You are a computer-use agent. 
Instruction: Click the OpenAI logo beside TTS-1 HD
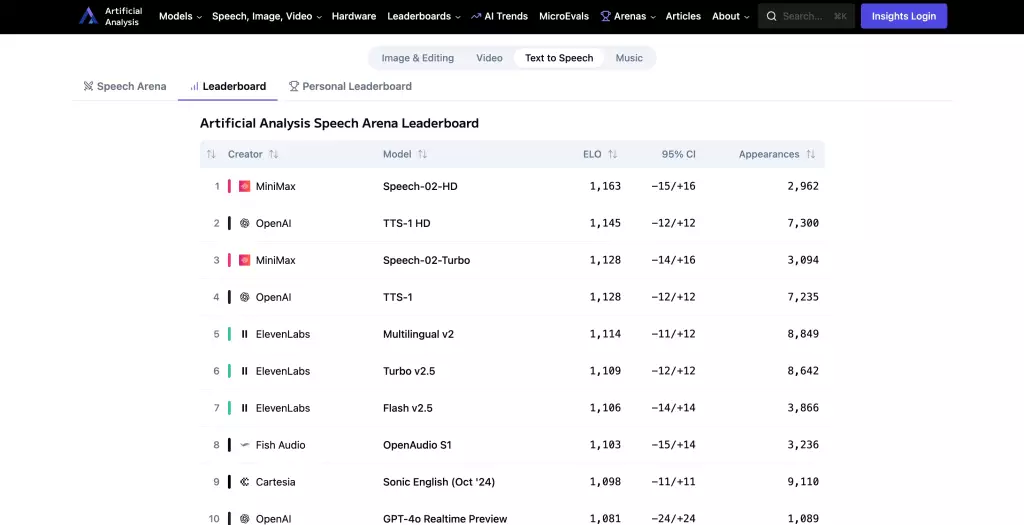click(244, 223)
